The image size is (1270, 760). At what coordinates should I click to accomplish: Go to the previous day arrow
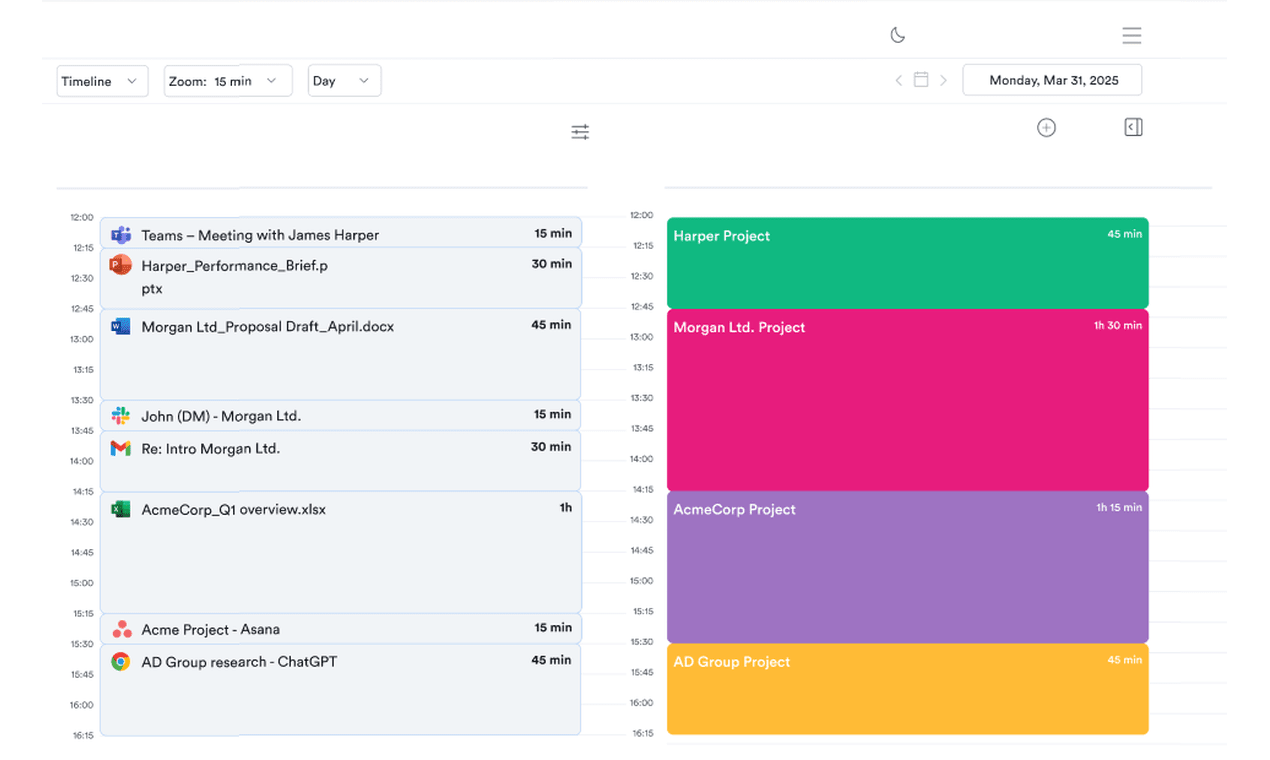point(898,80)
